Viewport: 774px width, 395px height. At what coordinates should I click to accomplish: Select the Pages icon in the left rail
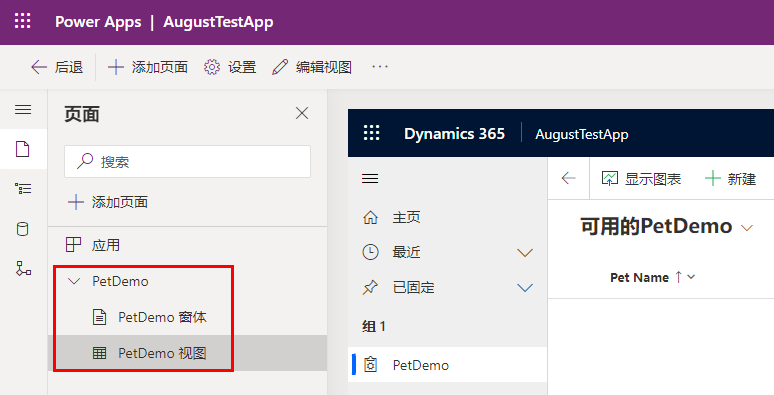point(23,149)
